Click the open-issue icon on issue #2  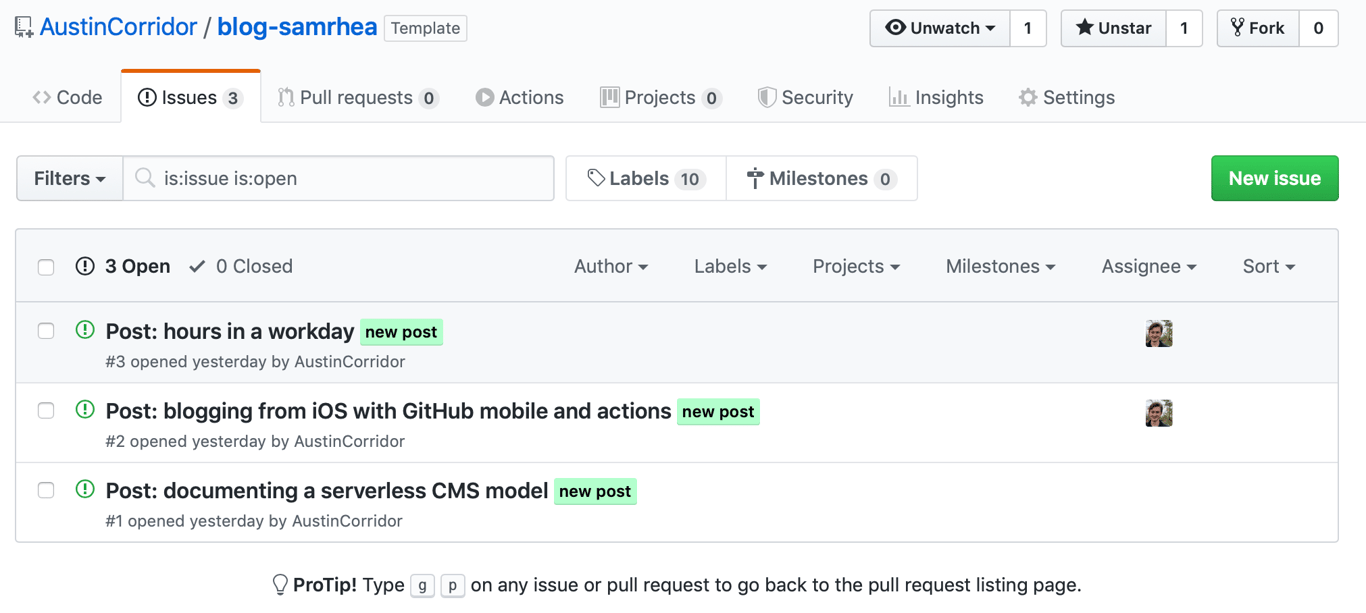85,410
